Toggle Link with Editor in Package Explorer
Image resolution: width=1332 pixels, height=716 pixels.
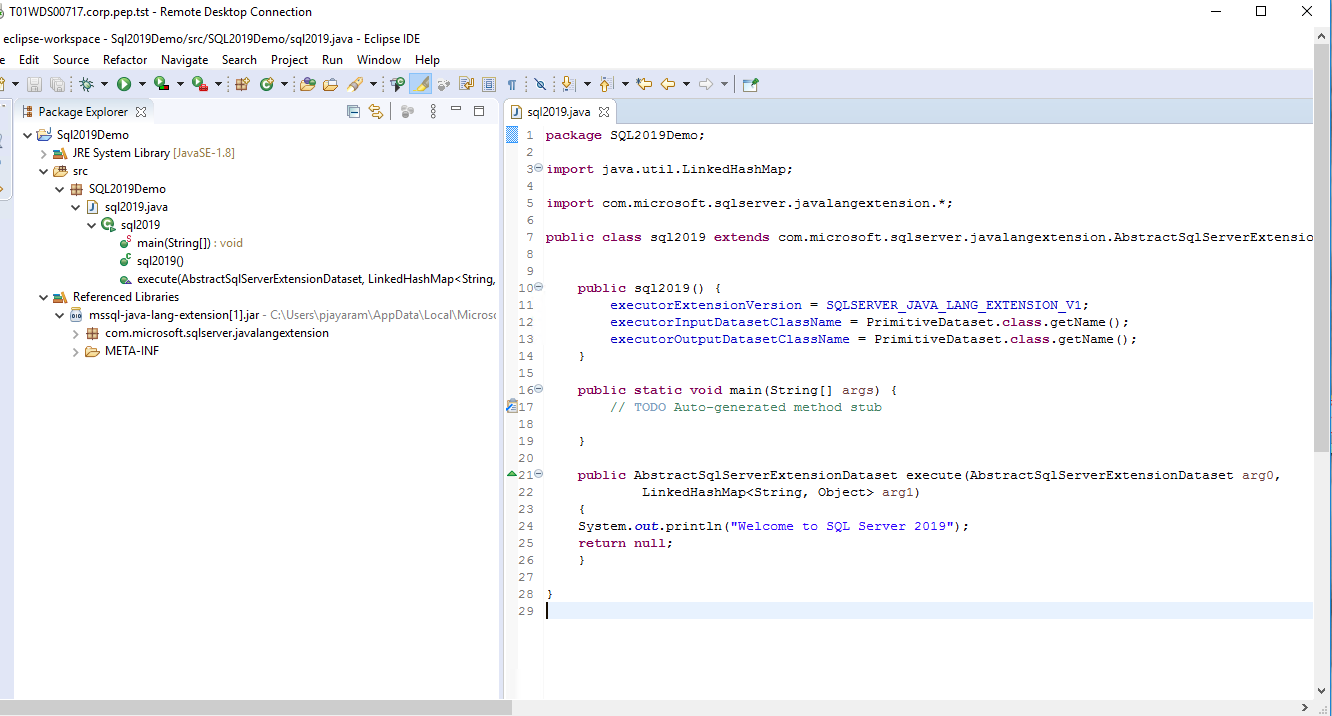point(376,112)
